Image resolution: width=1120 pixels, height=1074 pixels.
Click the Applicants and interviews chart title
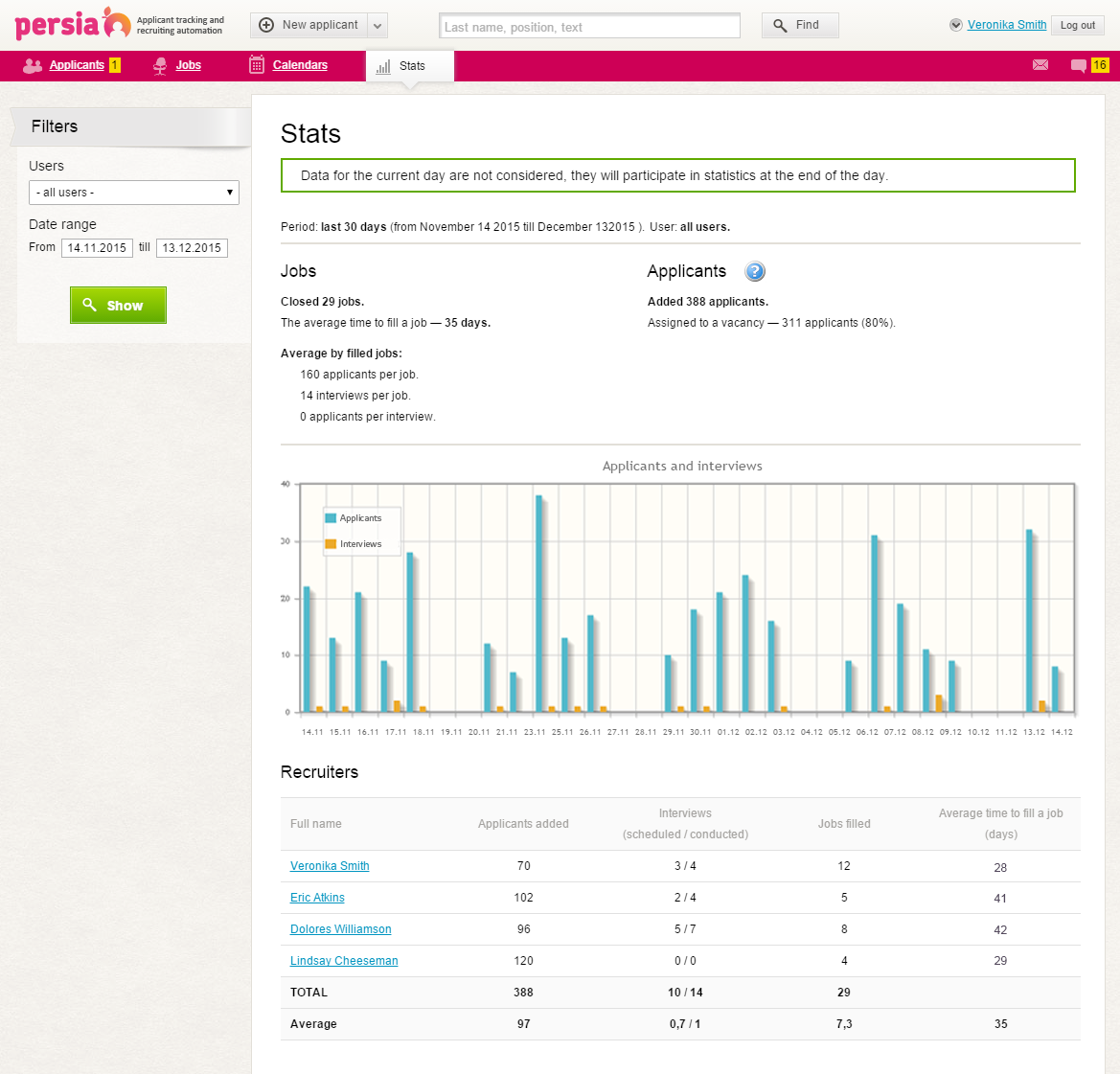click(x=682, y=466)
